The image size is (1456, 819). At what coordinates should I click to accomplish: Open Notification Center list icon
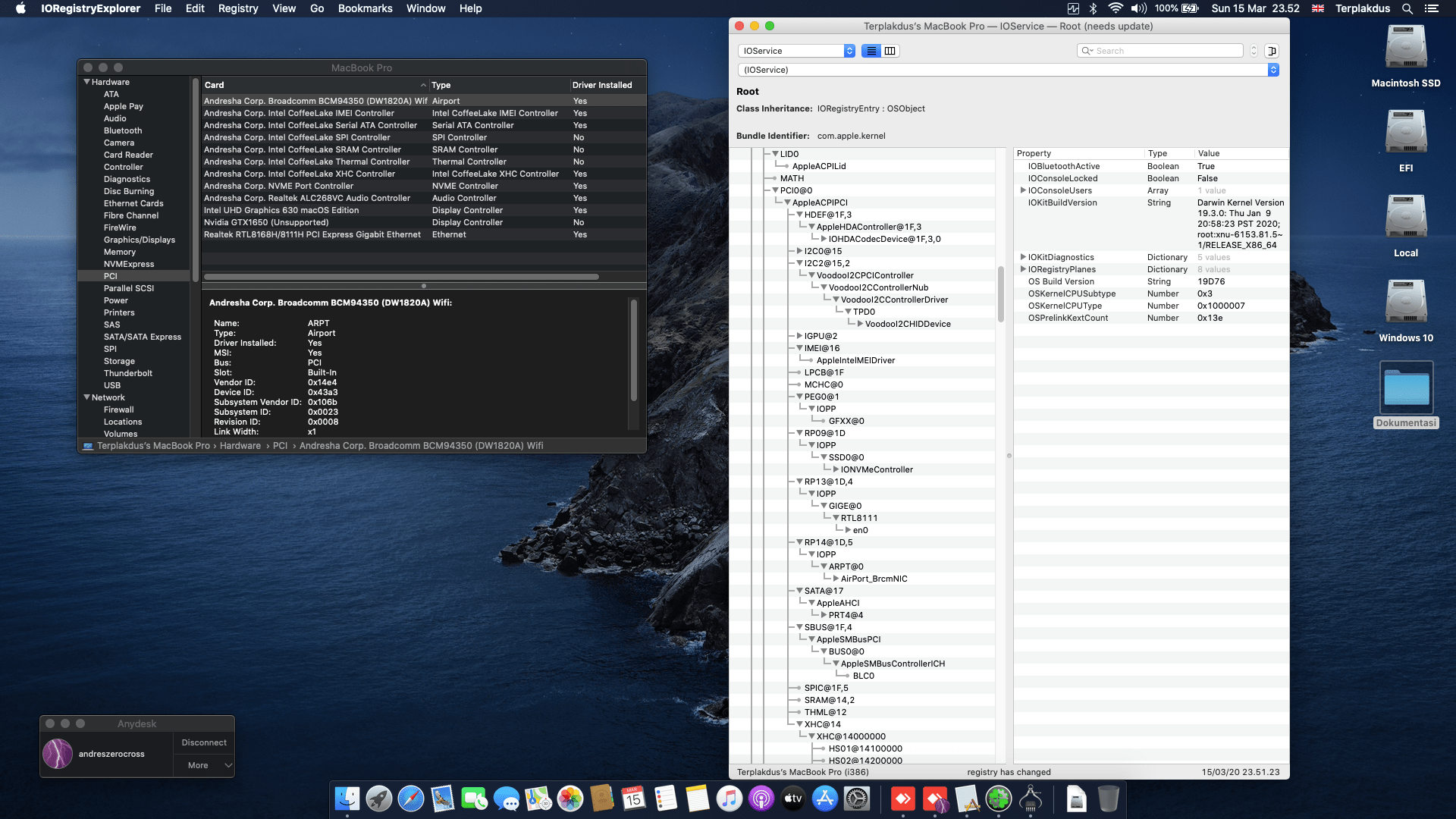tap(1431, 8)
